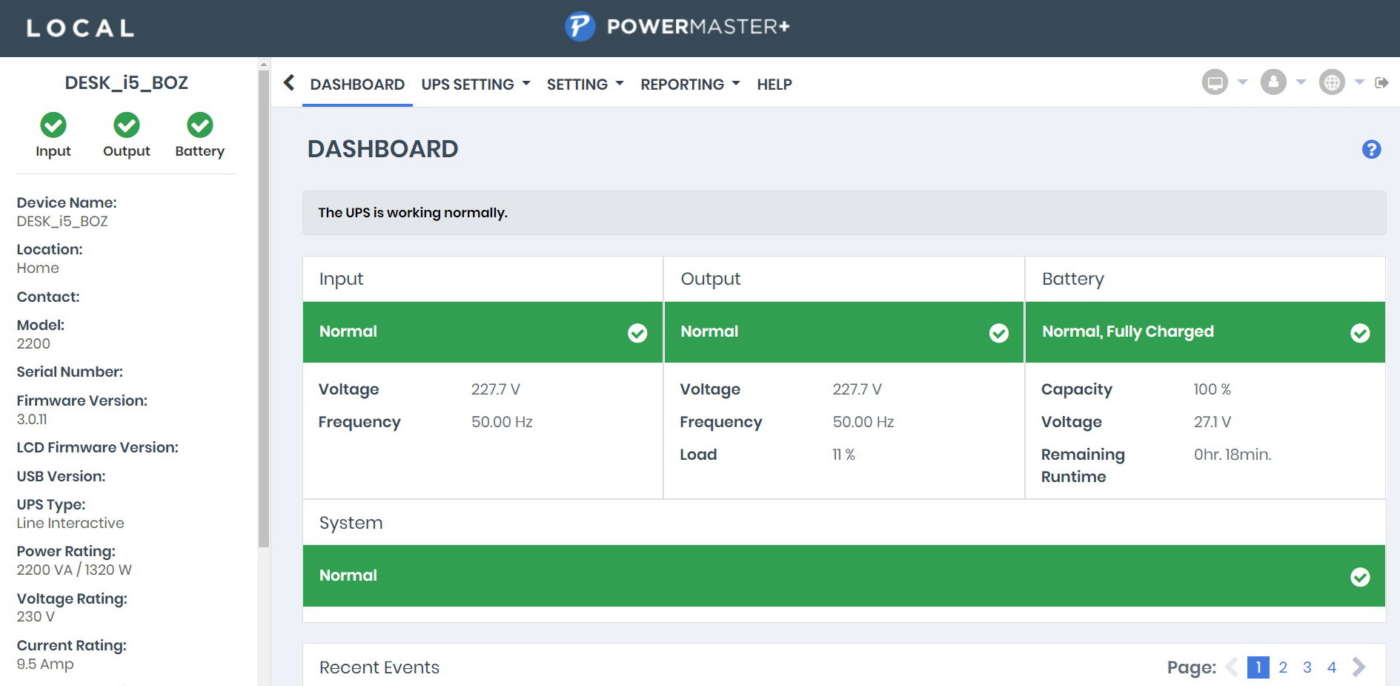This screenshot has height=686, width=1400.
Task: Collapse the sidebar with the left chevron
Action: click(x=289, y=83)
